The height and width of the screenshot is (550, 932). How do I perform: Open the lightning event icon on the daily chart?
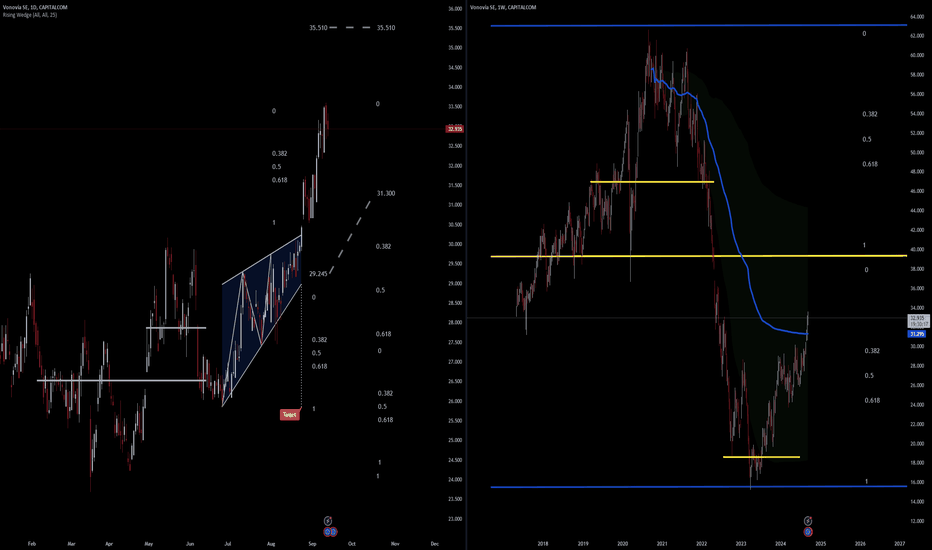point(328,521)
